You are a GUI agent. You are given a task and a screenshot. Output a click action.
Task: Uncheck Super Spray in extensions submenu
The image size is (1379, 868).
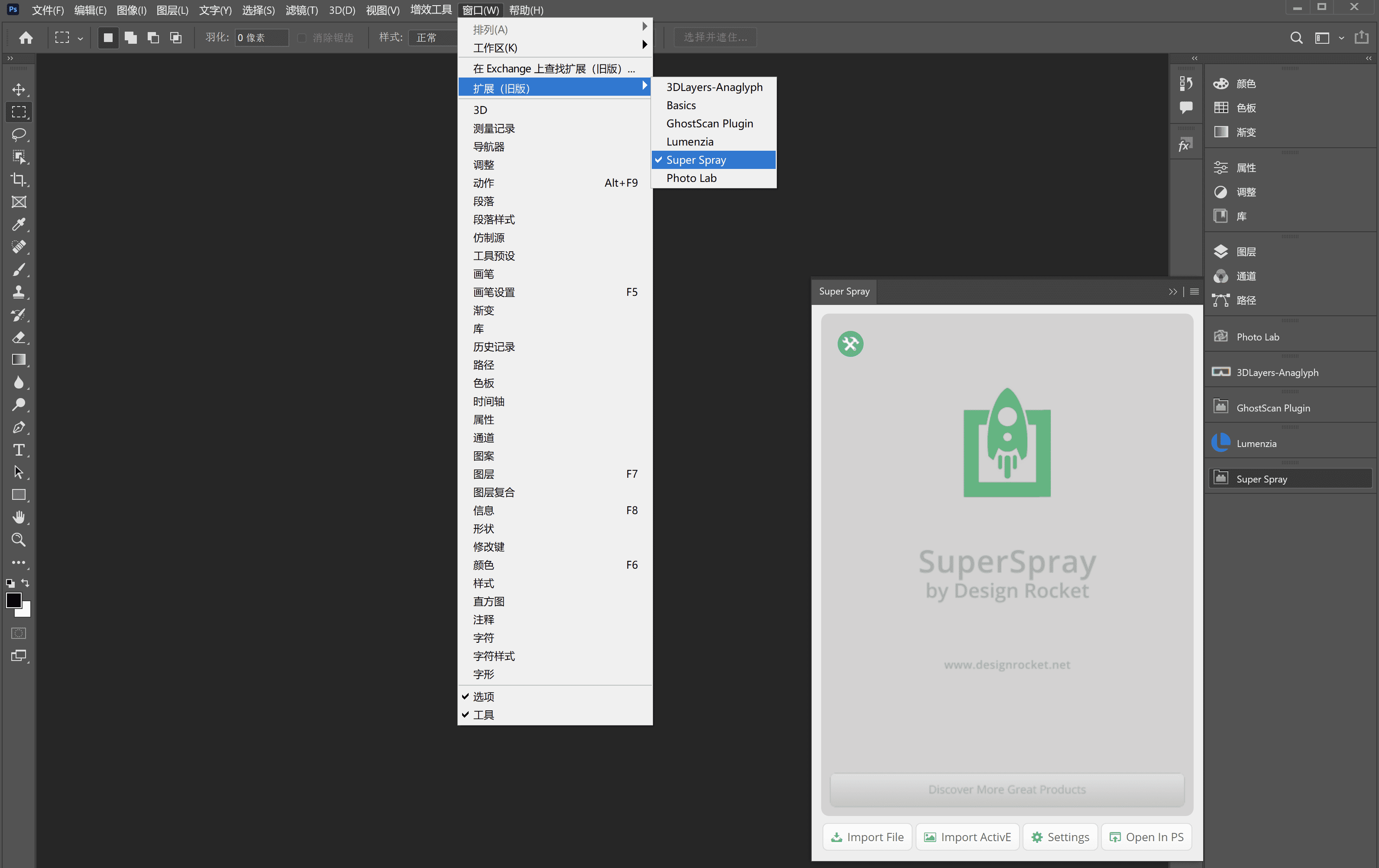click(x=696, y=160)
